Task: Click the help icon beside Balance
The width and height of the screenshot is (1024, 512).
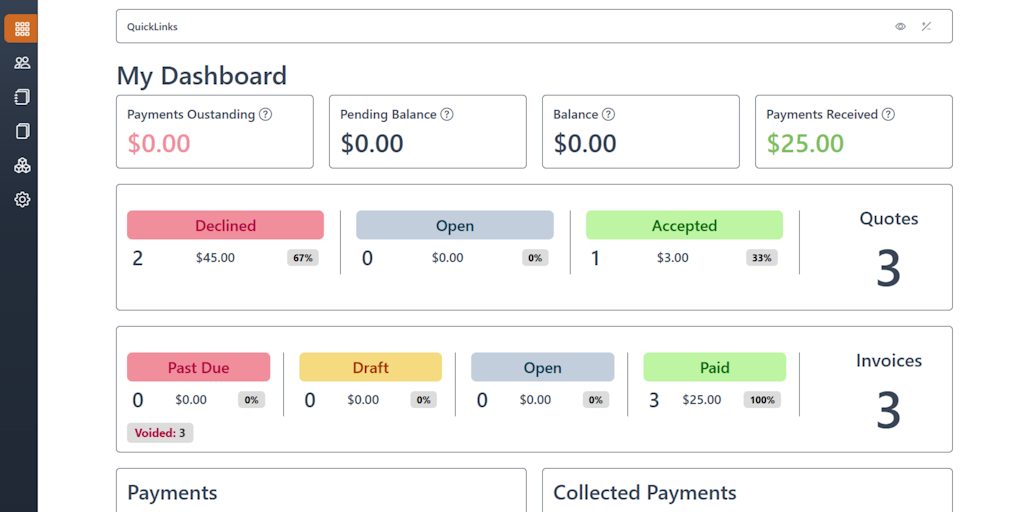Action: point(608,114)
